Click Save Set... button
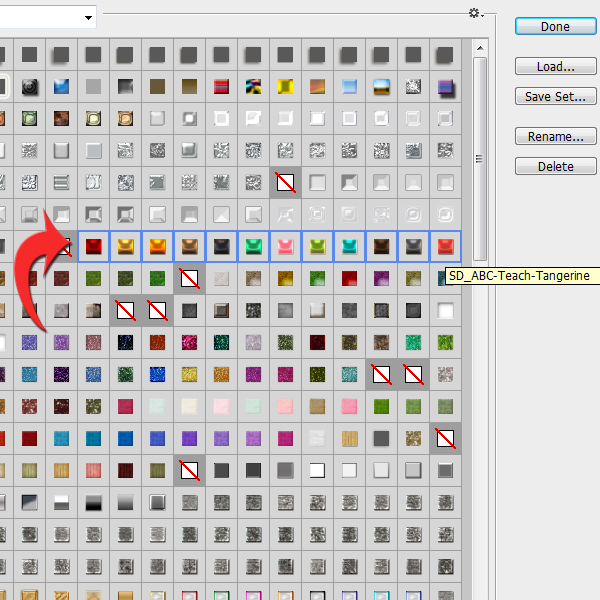This screenshot has width=600, height=600. click(x=555, y=96)
